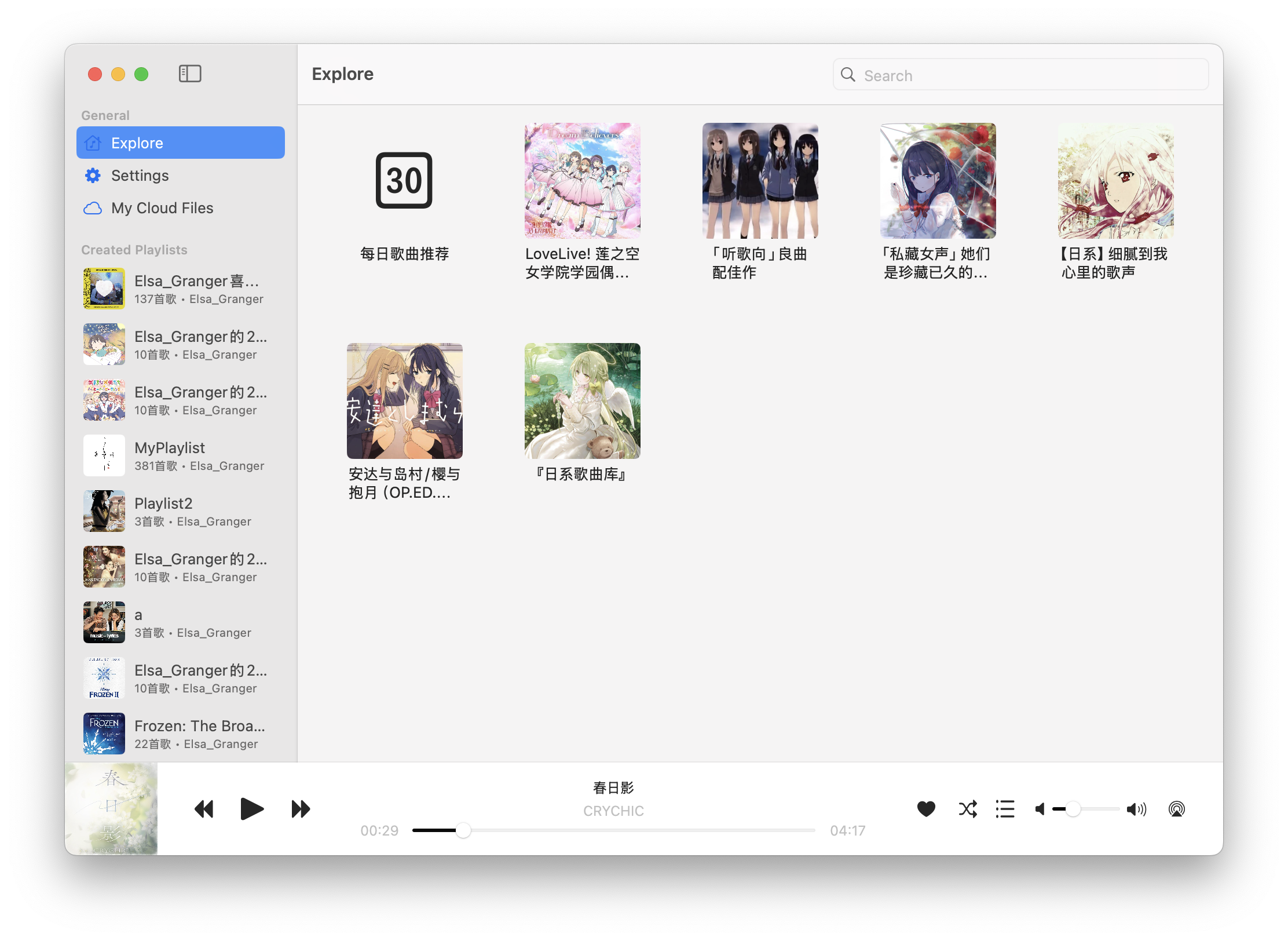Select the Frozen: The Broa... playlist

(x=181, y=734)
